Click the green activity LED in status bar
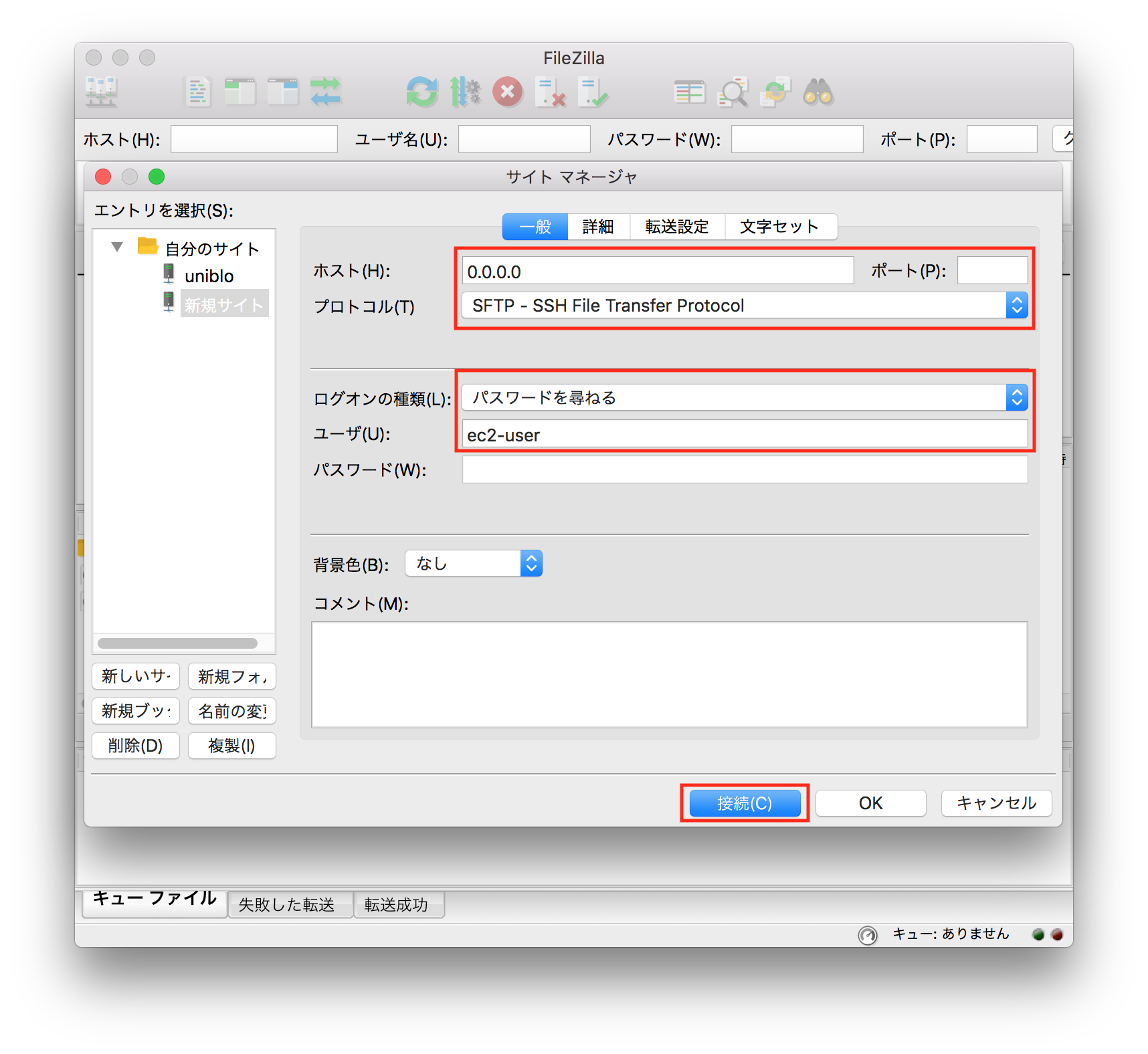The width and height of the screenshot is (1148, 1054). coord(1038,935)
